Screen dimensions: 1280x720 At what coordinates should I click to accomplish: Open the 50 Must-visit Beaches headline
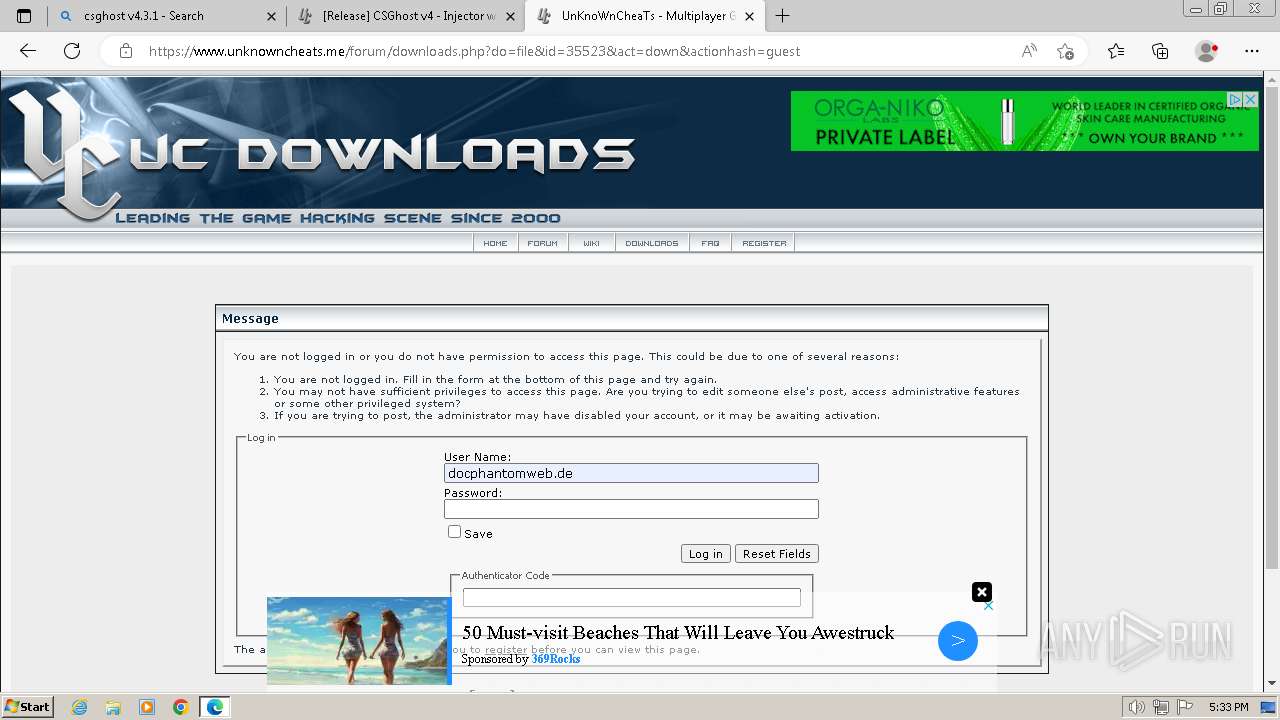click(678, 633)
